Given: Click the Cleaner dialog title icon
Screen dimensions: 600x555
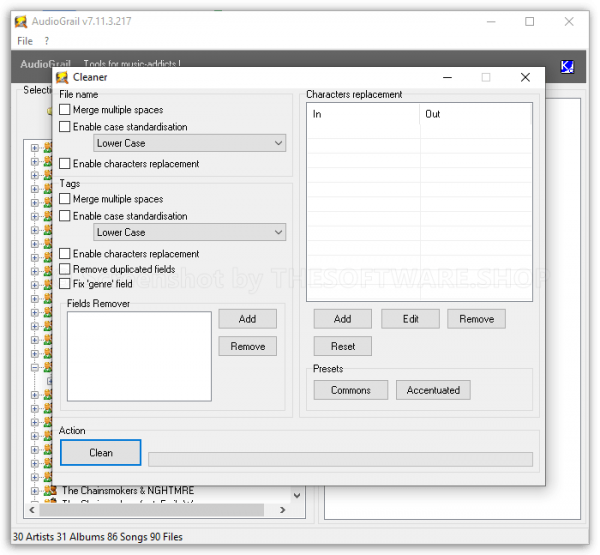Looking at the screenshot, I should tap(62, 77).
